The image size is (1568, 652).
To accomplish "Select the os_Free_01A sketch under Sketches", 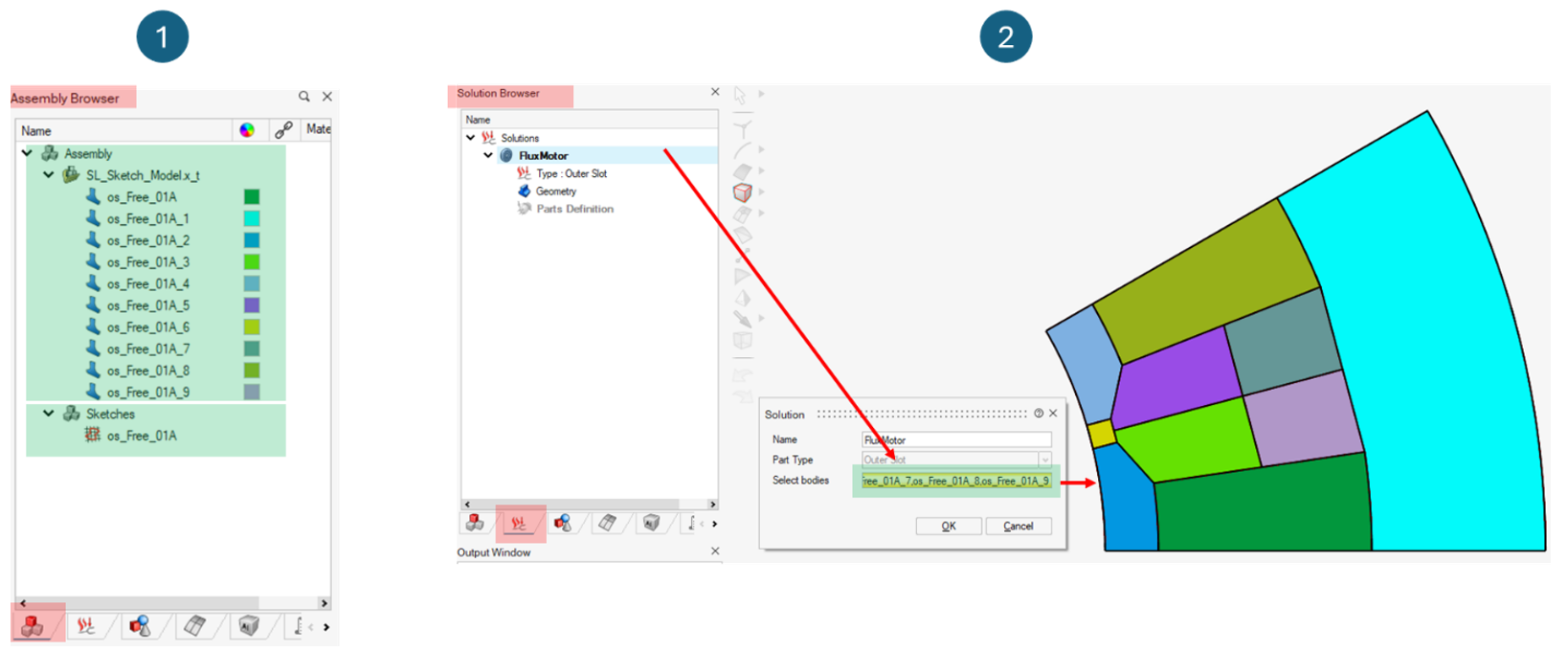I will 142,436.
